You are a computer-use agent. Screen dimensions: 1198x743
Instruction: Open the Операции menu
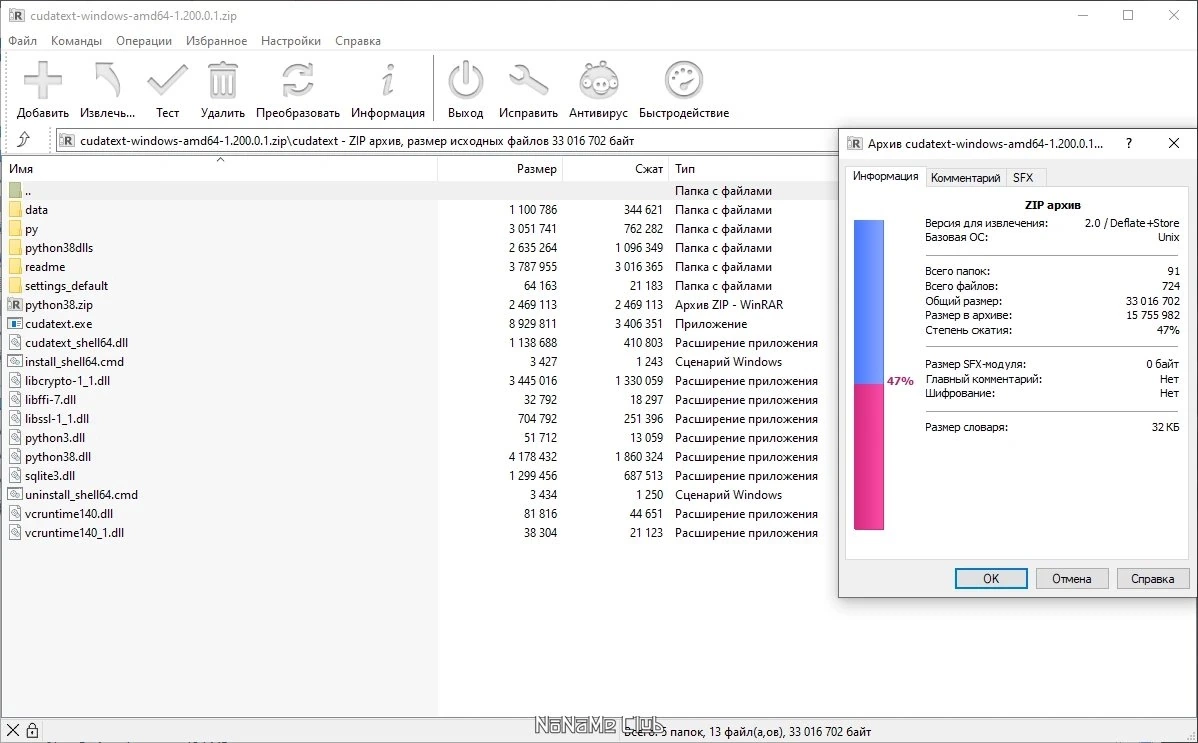(144, 41)
